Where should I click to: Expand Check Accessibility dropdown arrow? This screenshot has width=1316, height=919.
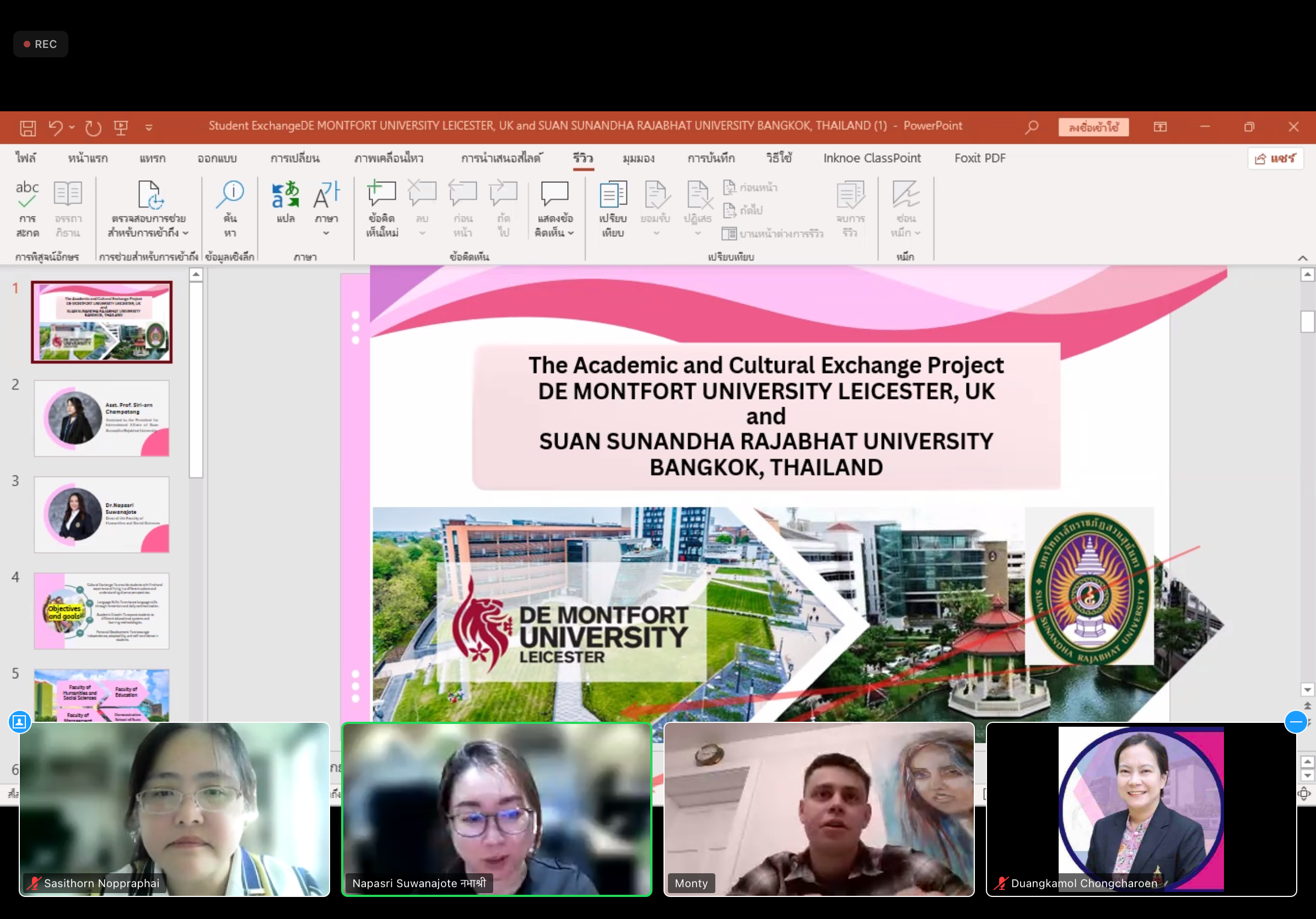tap(186, 233)
